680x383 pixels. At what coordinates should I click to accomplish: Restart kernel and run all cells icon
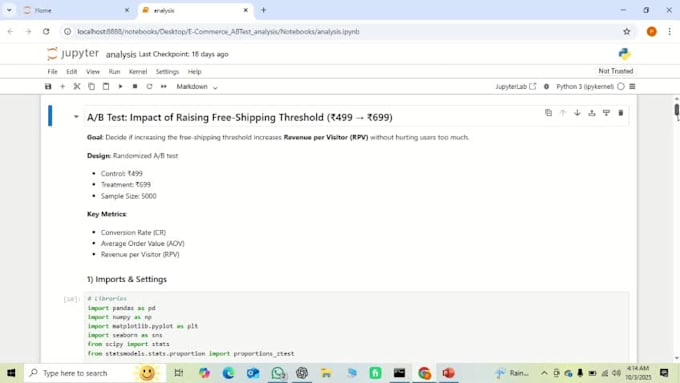(x=163, y=87)
